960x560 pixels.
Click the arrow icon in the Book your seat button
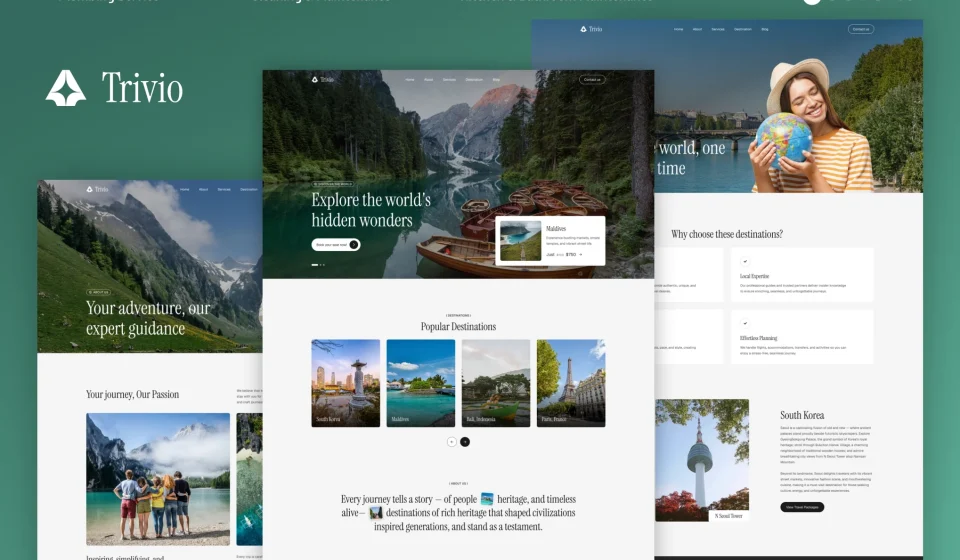coord(353,245)
